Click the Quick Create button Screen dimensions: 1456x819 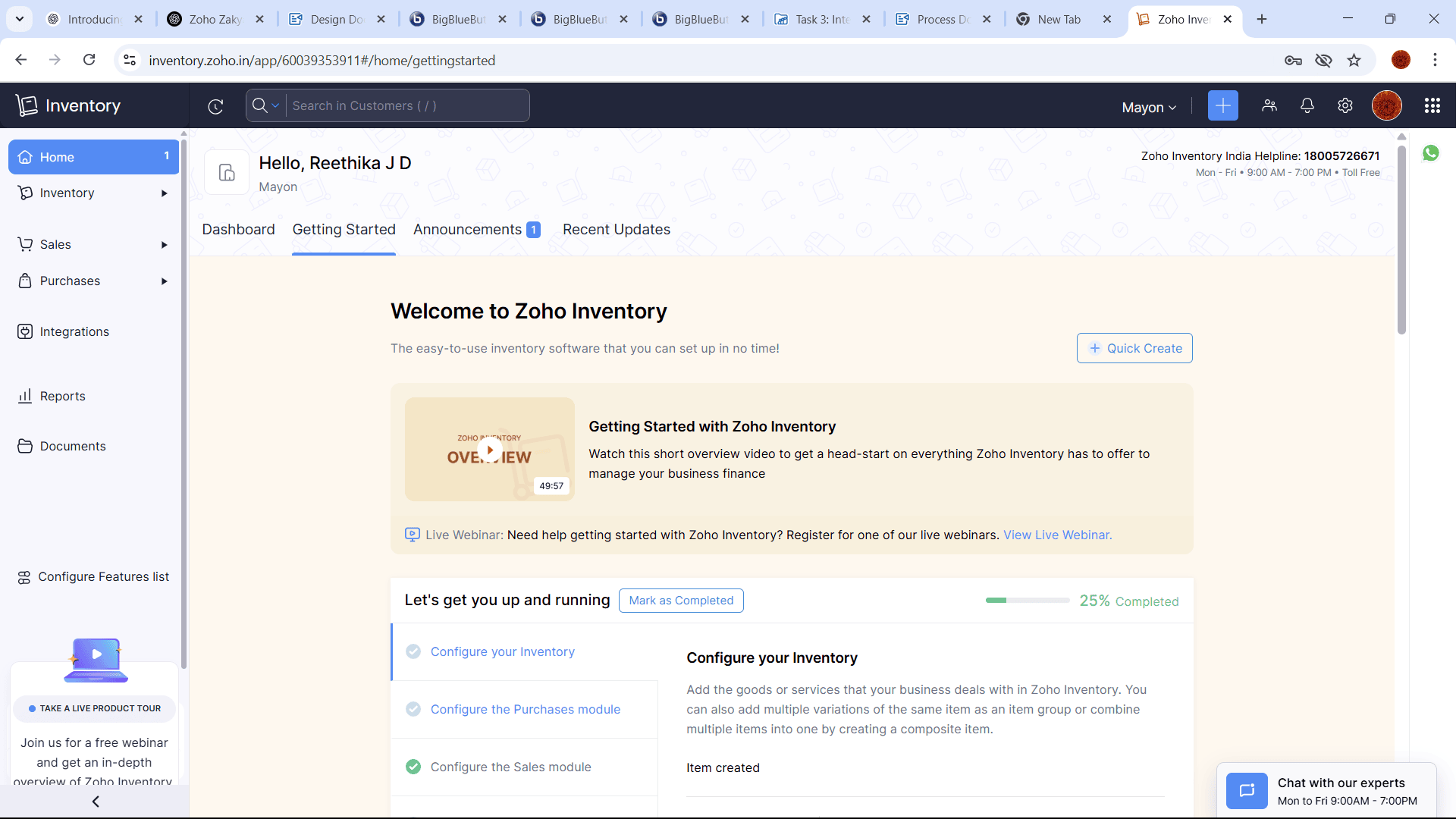coord(1134,348)
